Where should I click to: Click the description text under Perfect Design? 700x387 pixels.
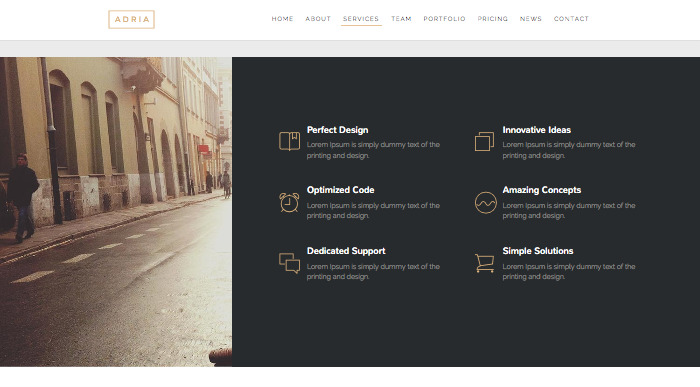[373, 150]
